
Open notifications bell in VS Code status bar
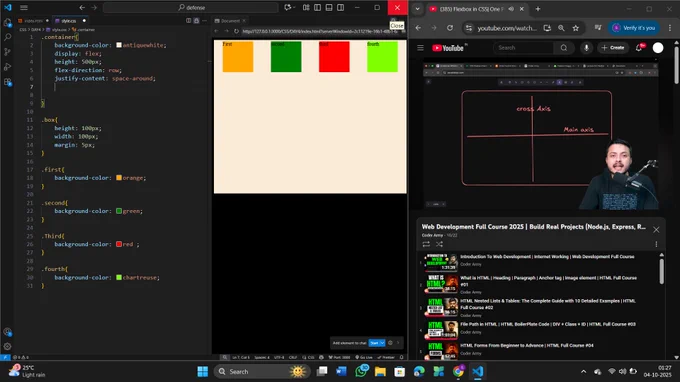[401, 357]
